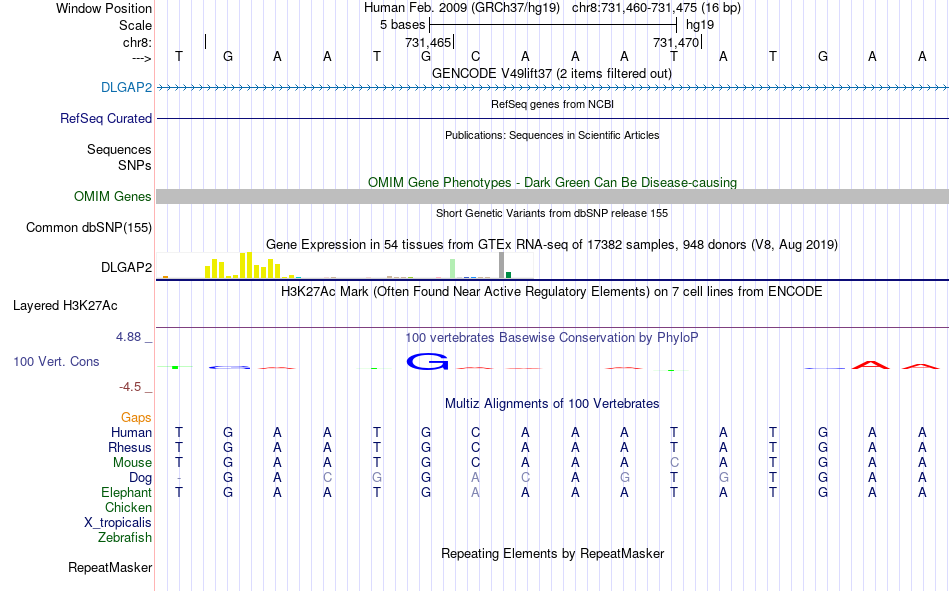The width and height of the screenshot is (950, 591).
Task: Click the RepeatMasker track label
Action: (110, 567)
